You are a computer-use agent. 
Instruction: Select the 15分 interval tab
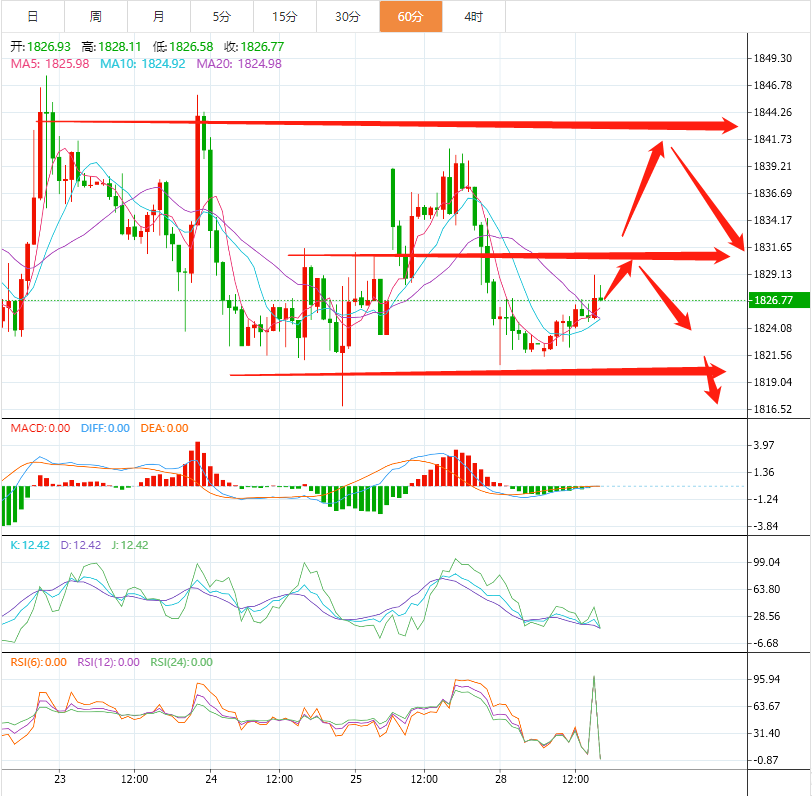tap(285, 16)
